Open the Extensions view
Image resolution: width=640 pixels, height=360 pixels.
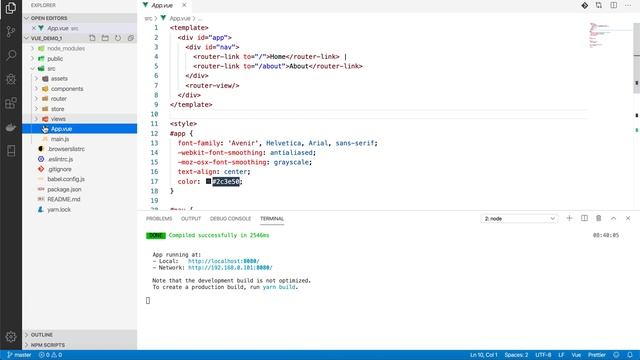(11, 103)
